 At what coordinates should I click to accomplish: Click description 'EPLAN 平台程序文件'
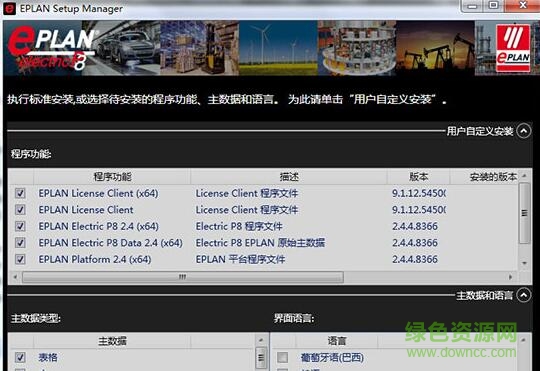click(240, 259)
